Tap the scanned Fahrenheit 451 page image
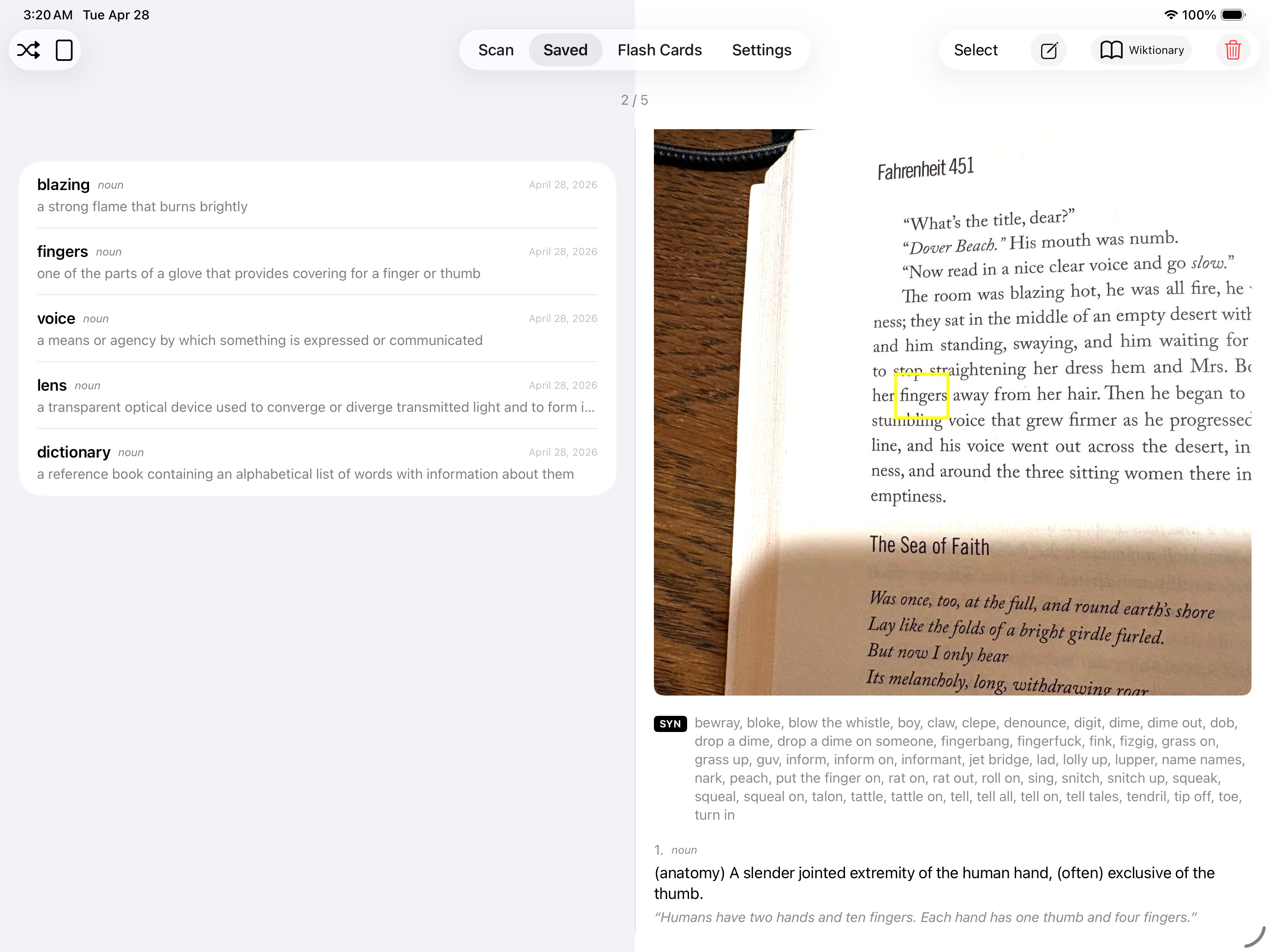1270x952 pixels. [952, 412]
